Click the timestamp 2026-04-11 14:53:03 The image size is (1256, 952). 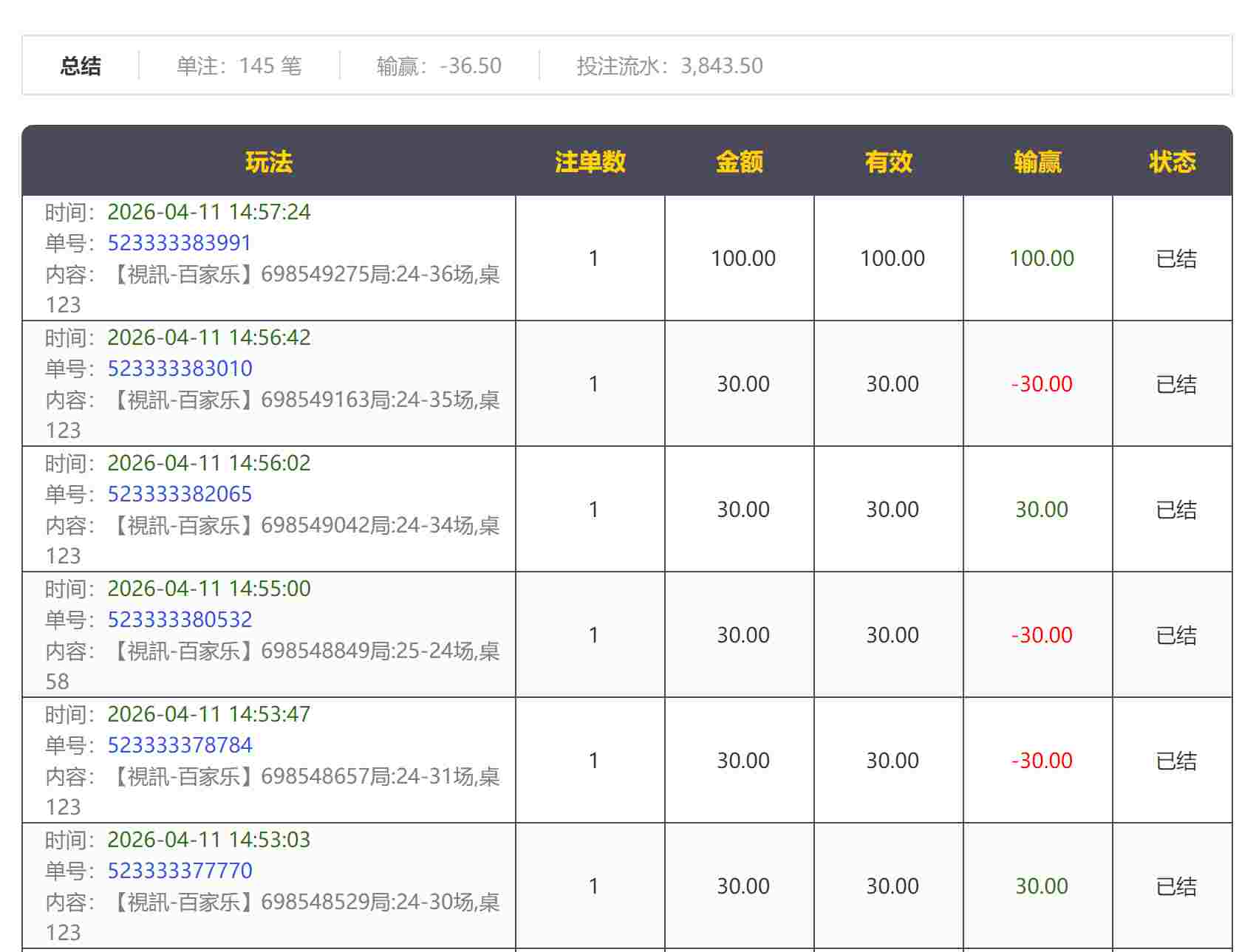[x=209, y=840]
